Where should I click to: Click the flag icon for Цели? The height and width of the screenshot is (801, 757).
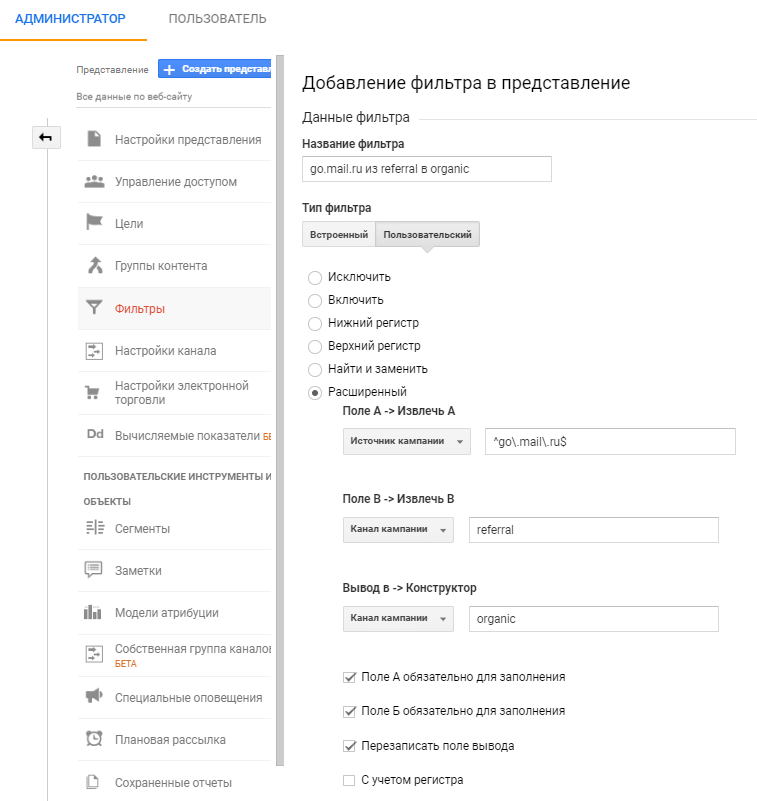point(94,222)
